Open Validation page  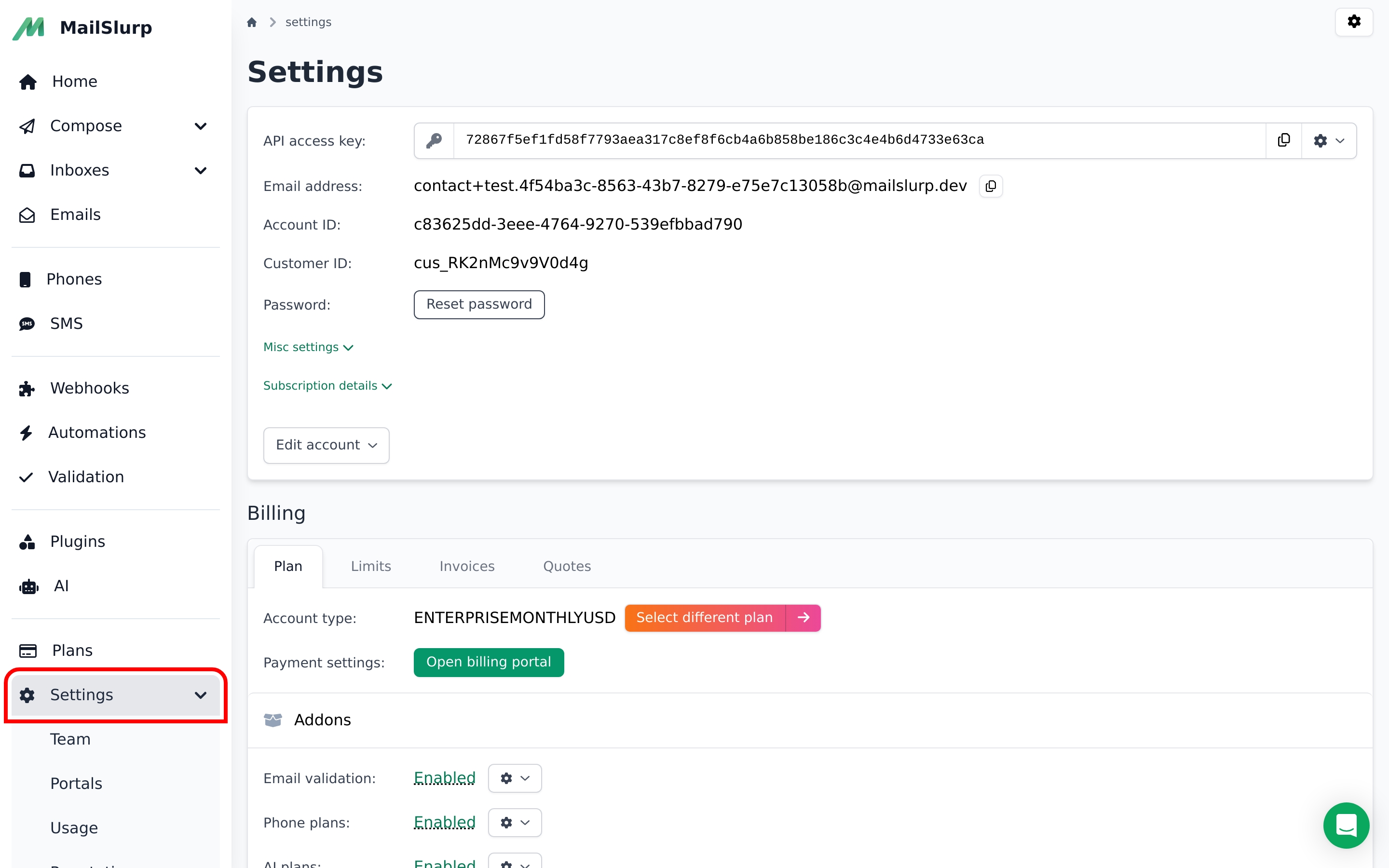point(115,477)
